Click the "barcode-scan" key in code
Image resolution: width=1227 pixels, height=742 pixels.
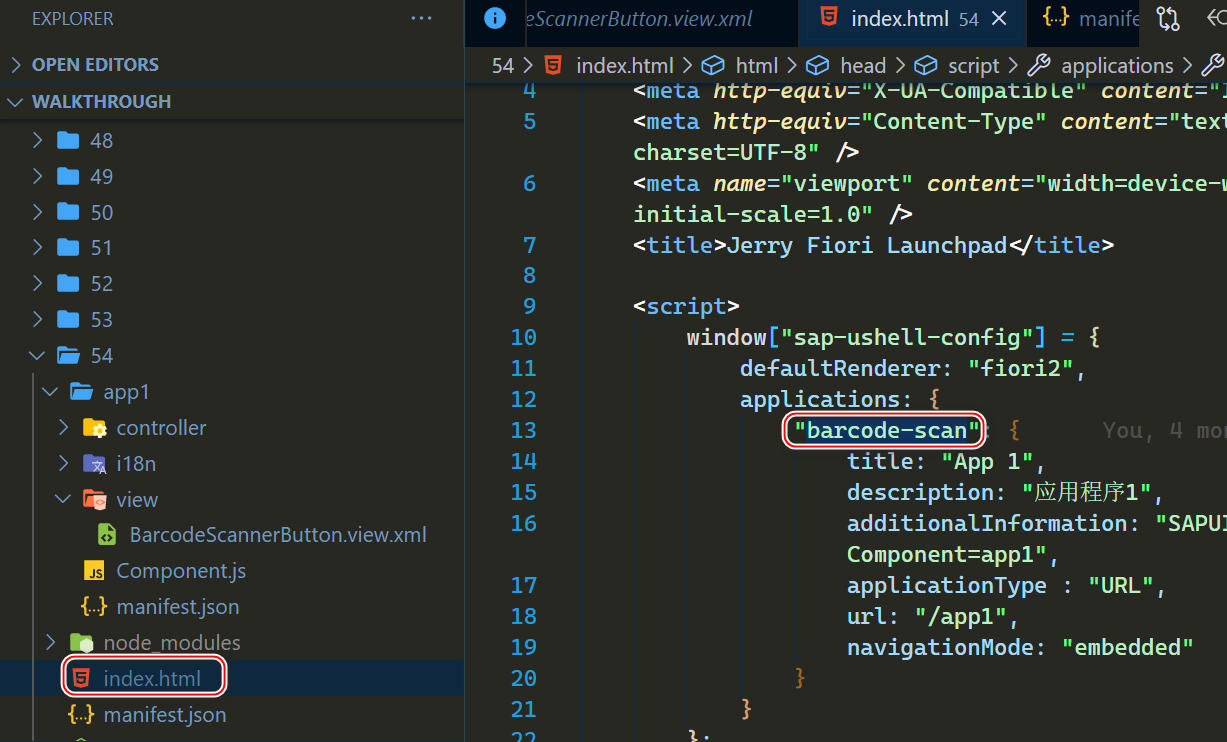(x=887, y=431)
